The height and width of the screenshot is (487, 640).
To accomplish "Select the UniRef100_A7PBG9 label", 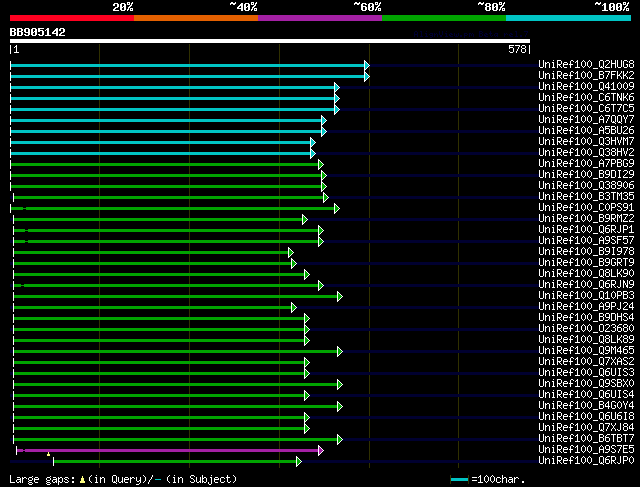I will coord(586,163).
